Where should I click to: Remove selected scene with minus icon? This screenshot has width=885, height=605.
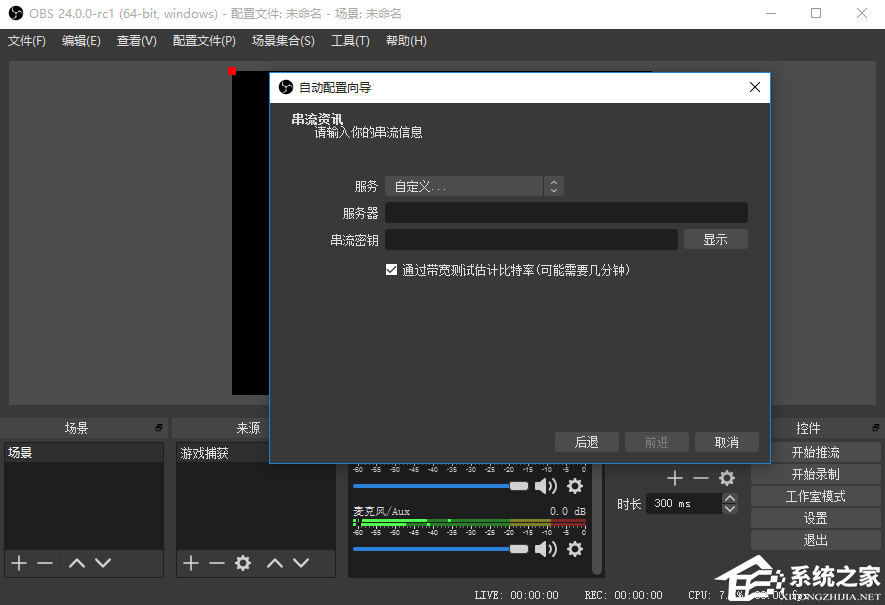tap(45, 563)
